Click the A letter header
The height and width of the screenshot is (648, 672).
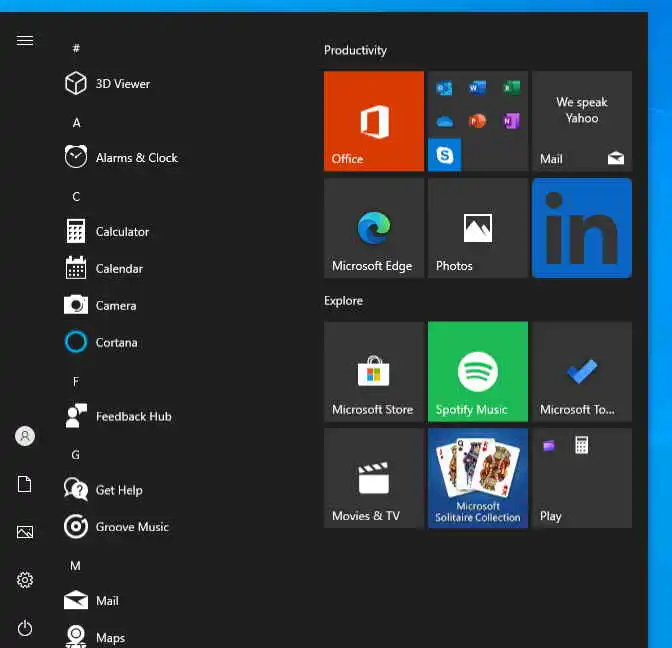[x=76, y=123]
